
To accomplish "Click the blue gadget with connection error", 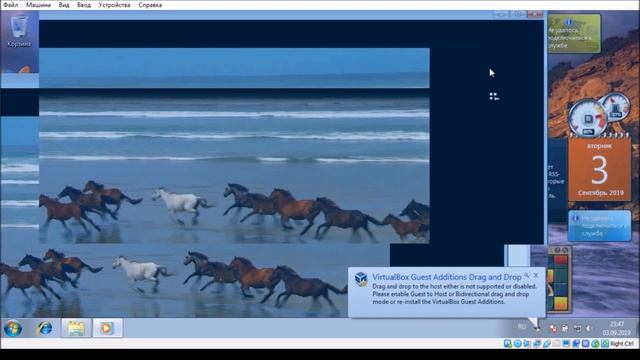I will [599, 226].
